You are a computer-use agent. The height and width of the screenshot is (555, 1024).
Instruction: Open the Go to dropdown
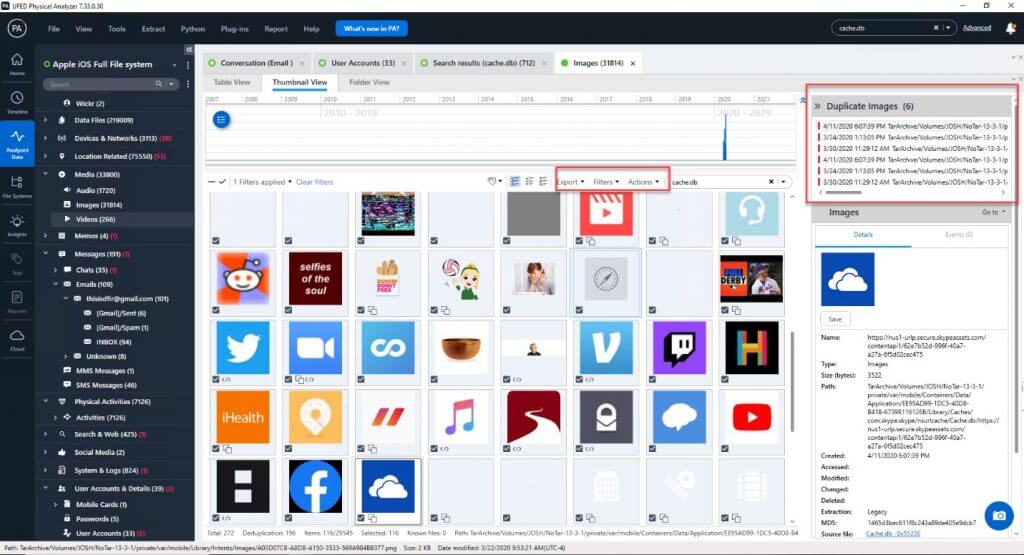point(993,212)
